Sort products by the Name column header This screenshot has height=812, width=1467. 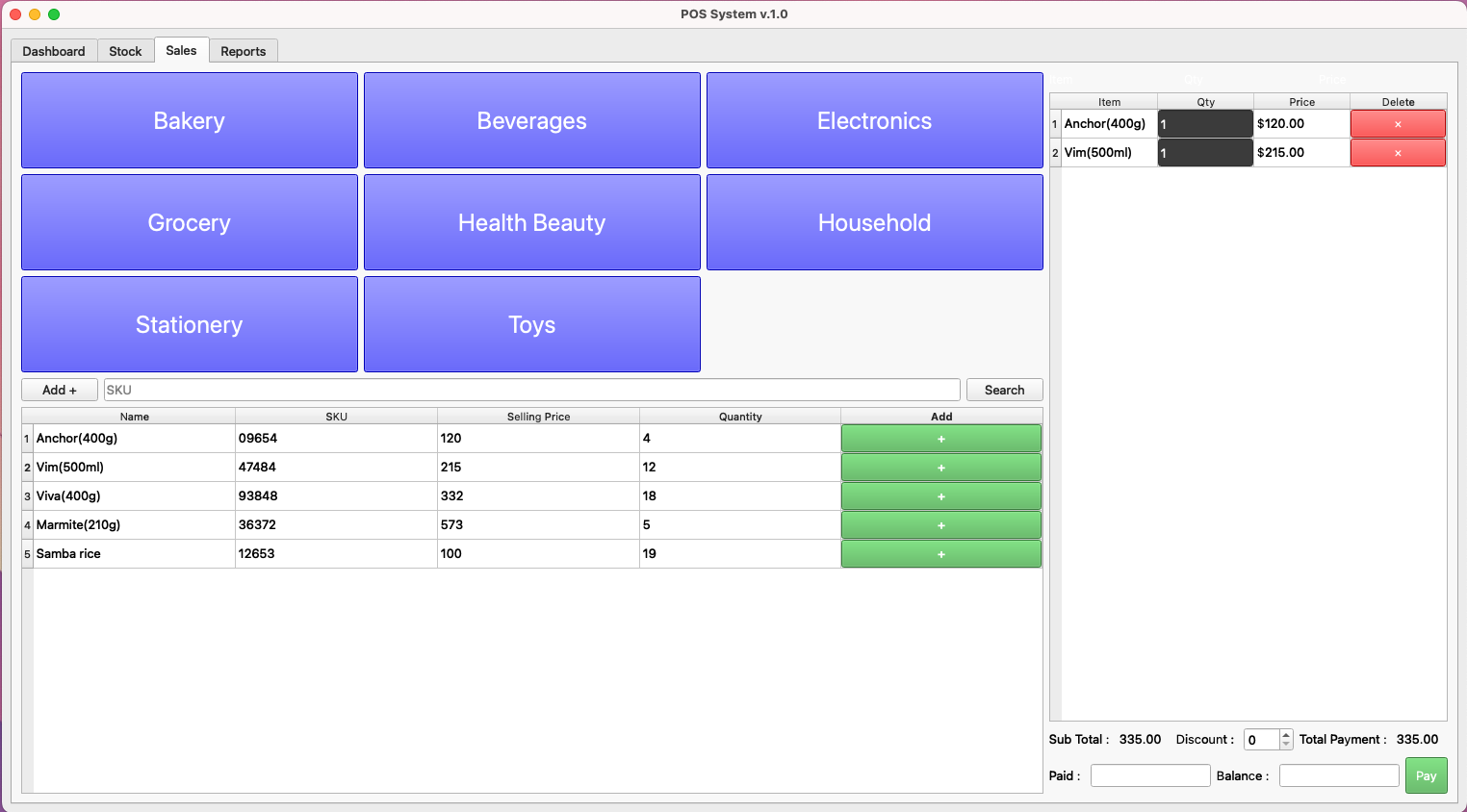click(135, 417)
